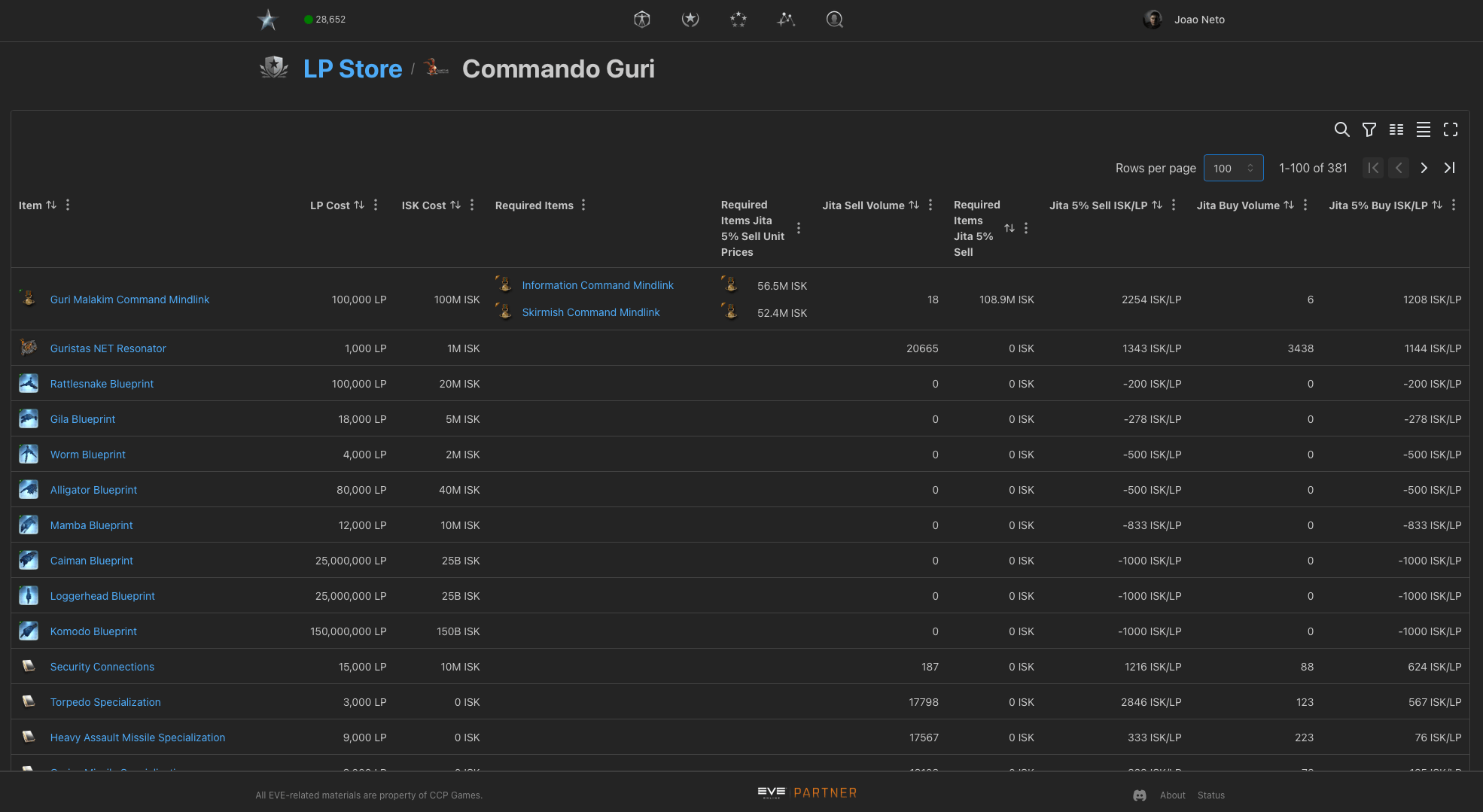Click the Guristas NET Resonator item icon
The image size is (1483, 812).
(29, 348)
